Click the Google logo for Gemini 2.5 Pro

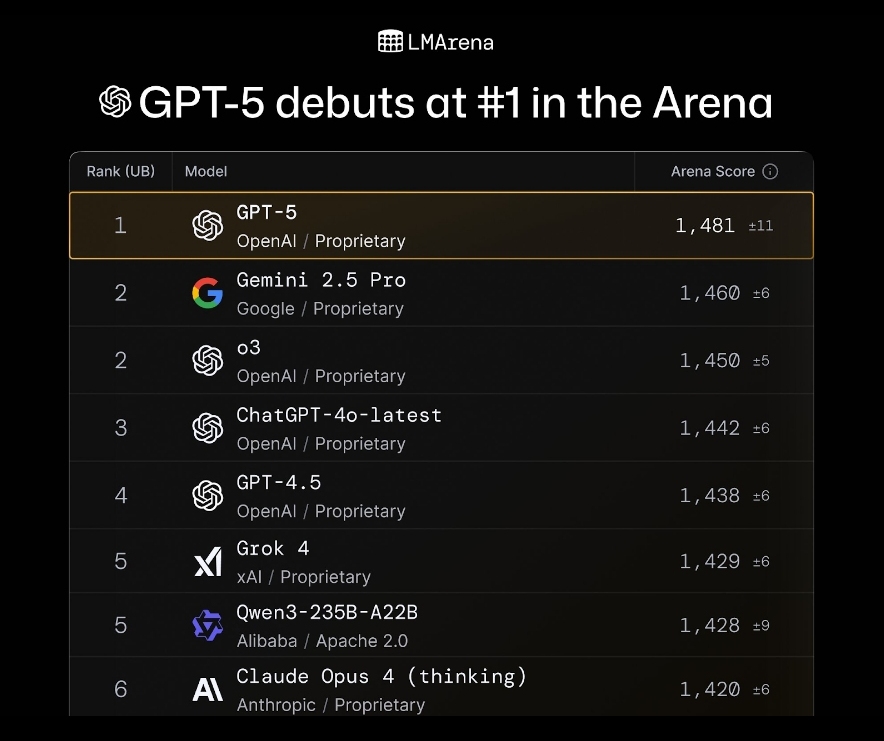207,293
